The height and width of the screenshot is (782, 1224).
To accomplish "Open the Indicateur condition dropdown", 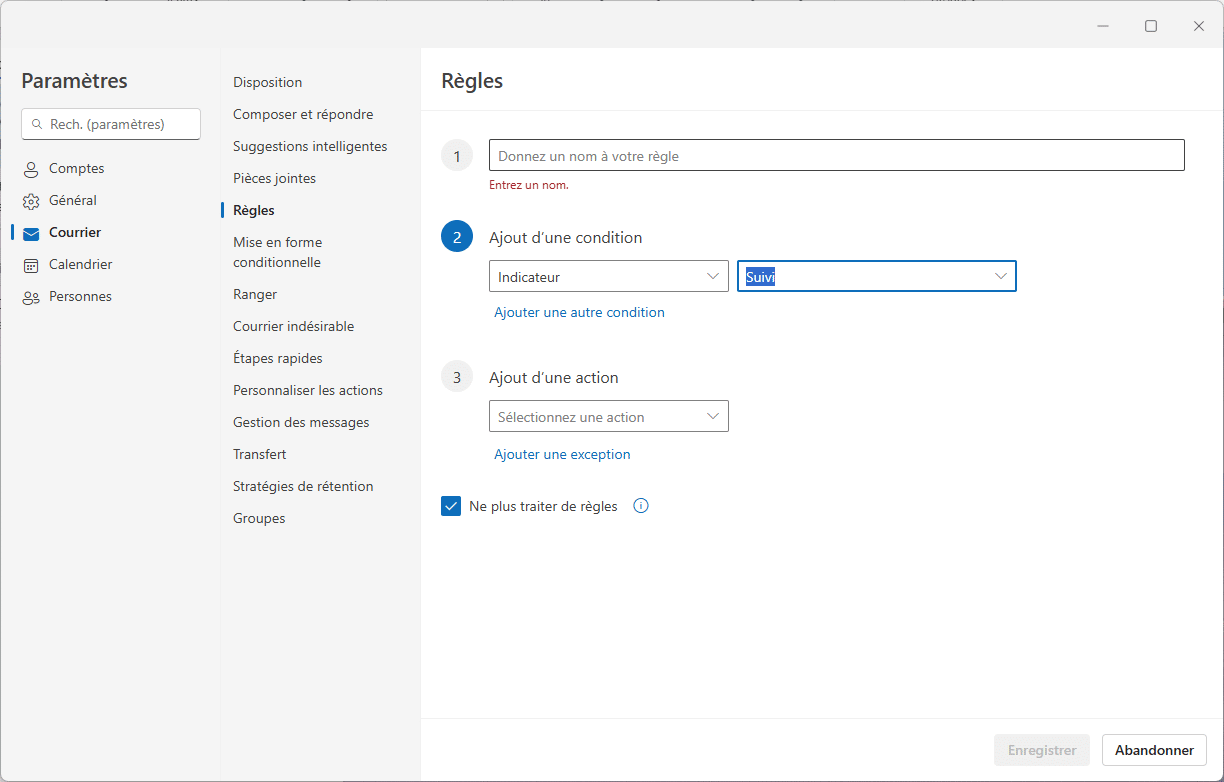I will pyautogui.click(x=608, y=277).
